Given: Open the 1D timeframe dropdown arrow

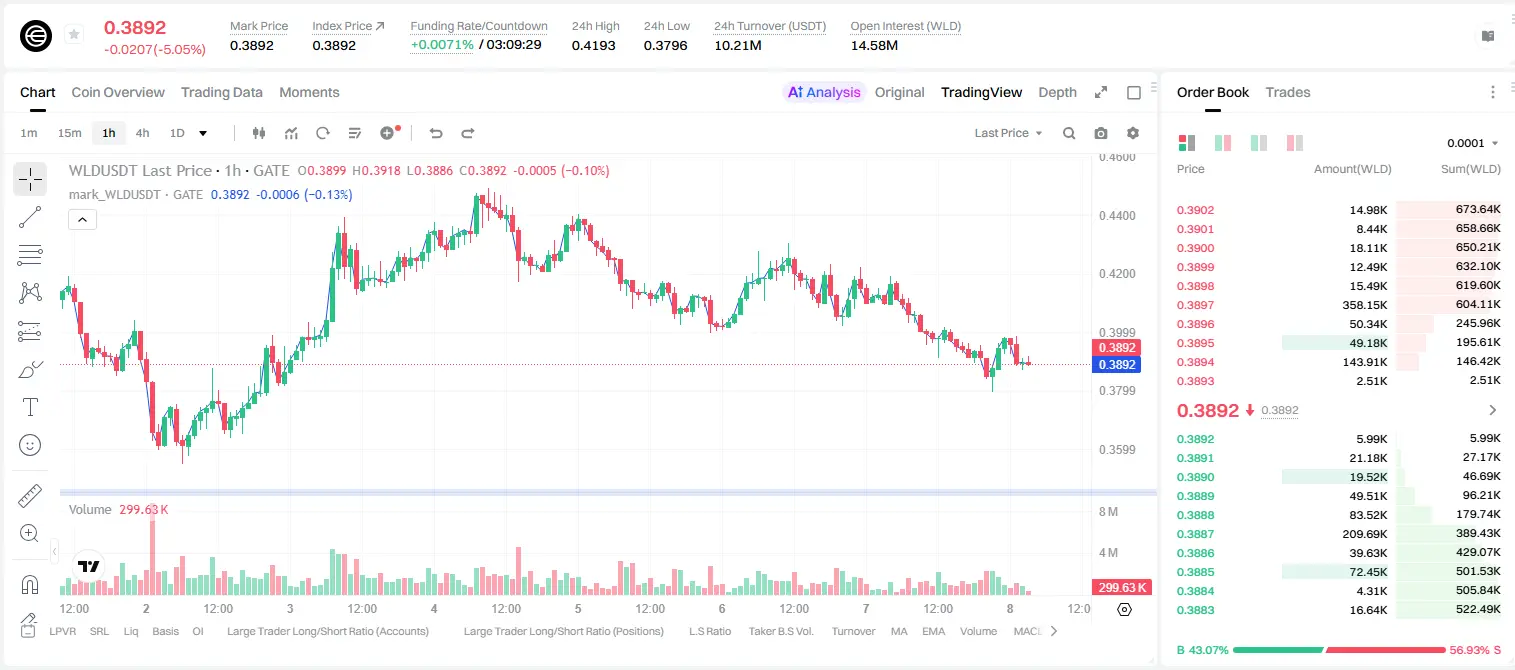Looking at the screenshot, I should pyautogui.click(x=203, y=133).
